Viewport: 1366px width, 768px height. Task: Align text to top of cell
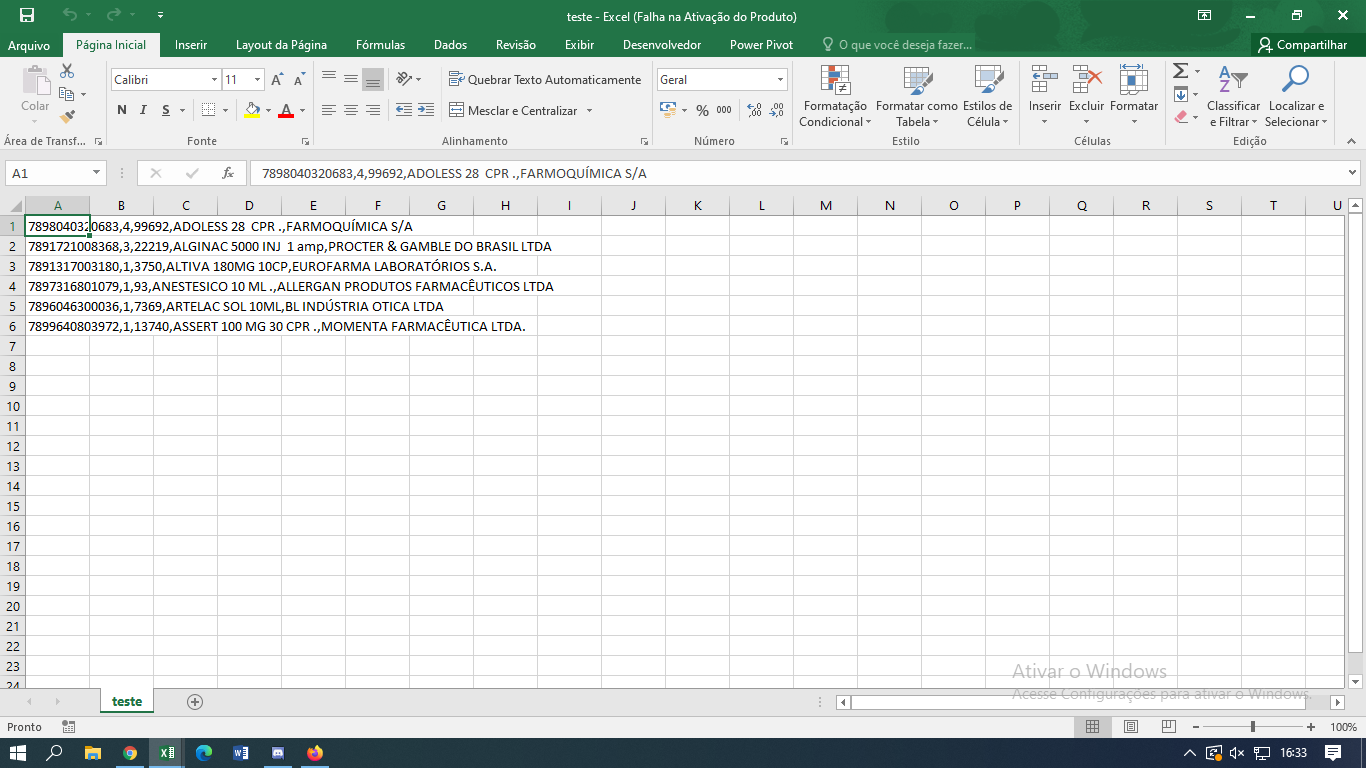pos(329,79)
